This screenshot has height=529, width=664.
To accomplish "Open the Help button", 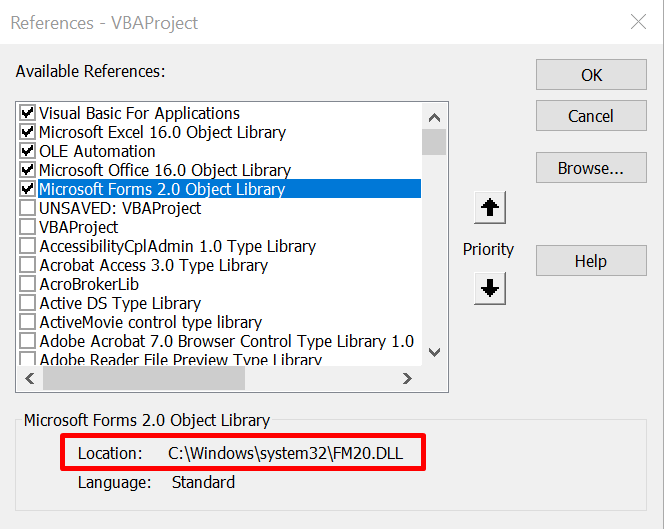I will coord(591,260).
